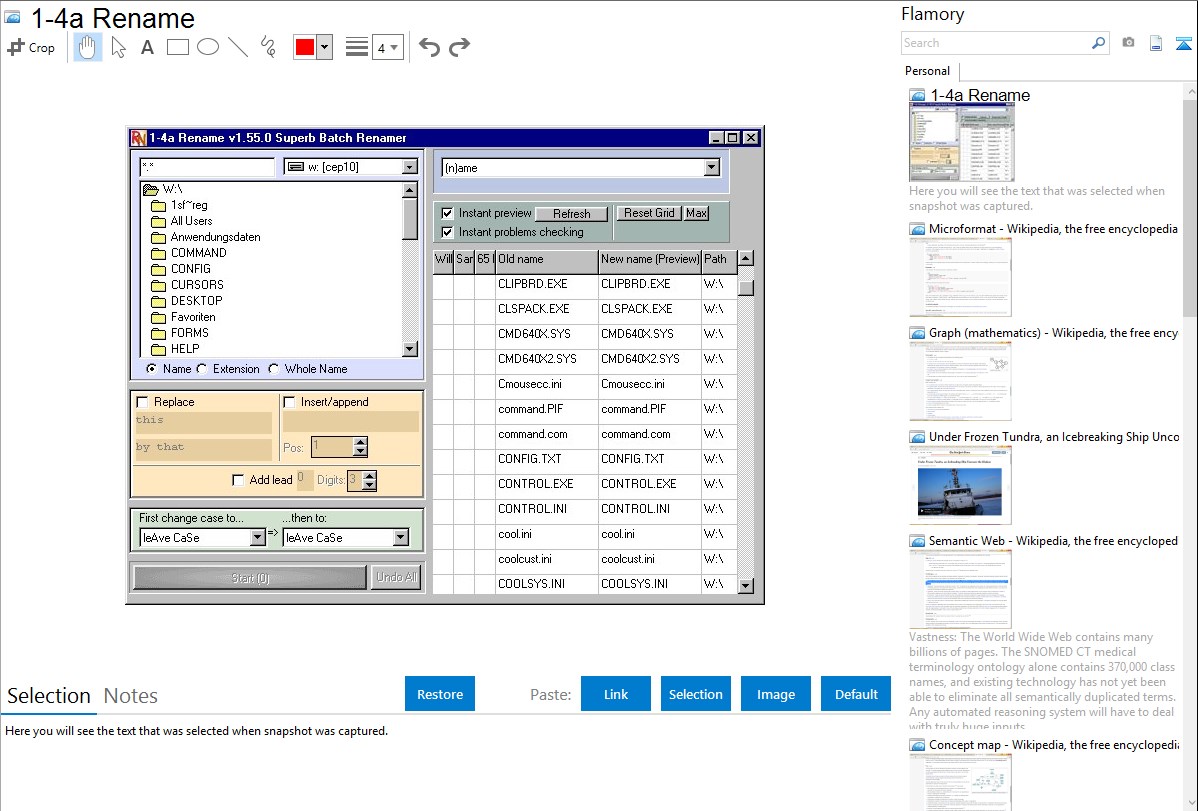Screen dimensions: 1198x811
Task: Select the Crop tool
Action: (31, 47)
